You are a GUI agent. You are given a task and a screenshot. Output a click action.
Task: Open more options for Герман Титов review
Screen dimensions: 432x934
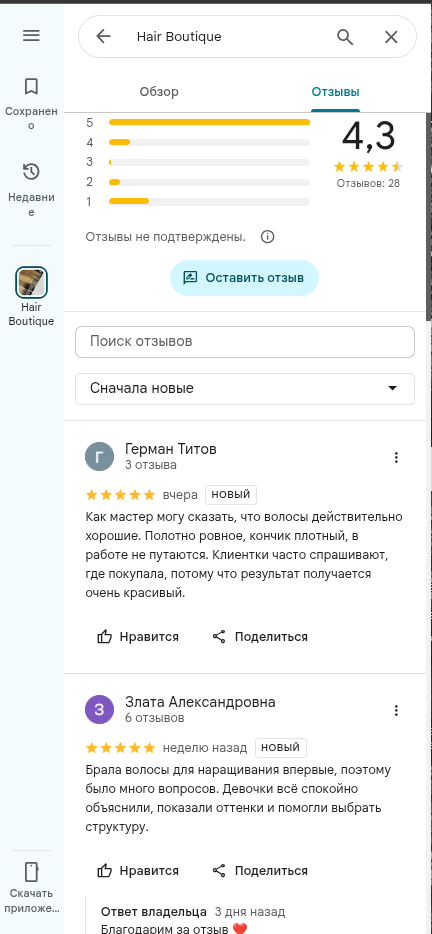point(396,457)
